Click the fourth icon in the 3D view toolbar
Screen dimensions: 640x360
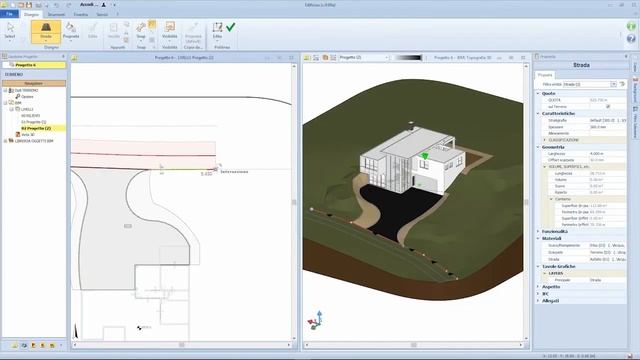(333, 58)
